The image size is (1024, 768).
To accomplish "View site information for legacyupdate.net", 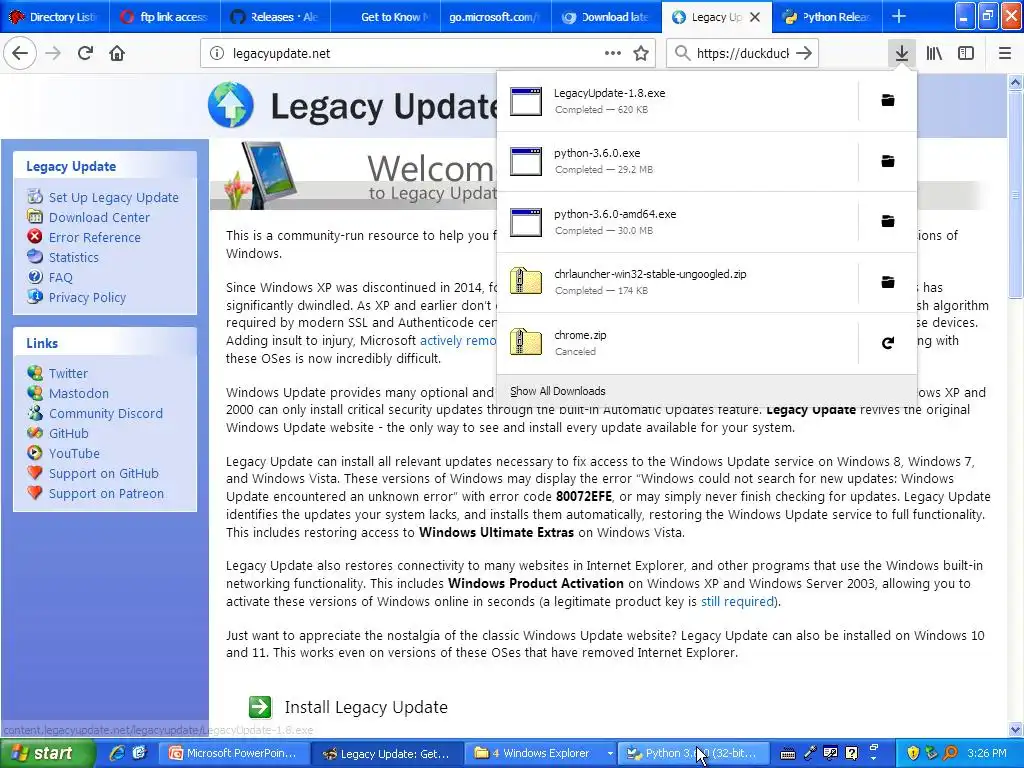I will tap(217, 54).
